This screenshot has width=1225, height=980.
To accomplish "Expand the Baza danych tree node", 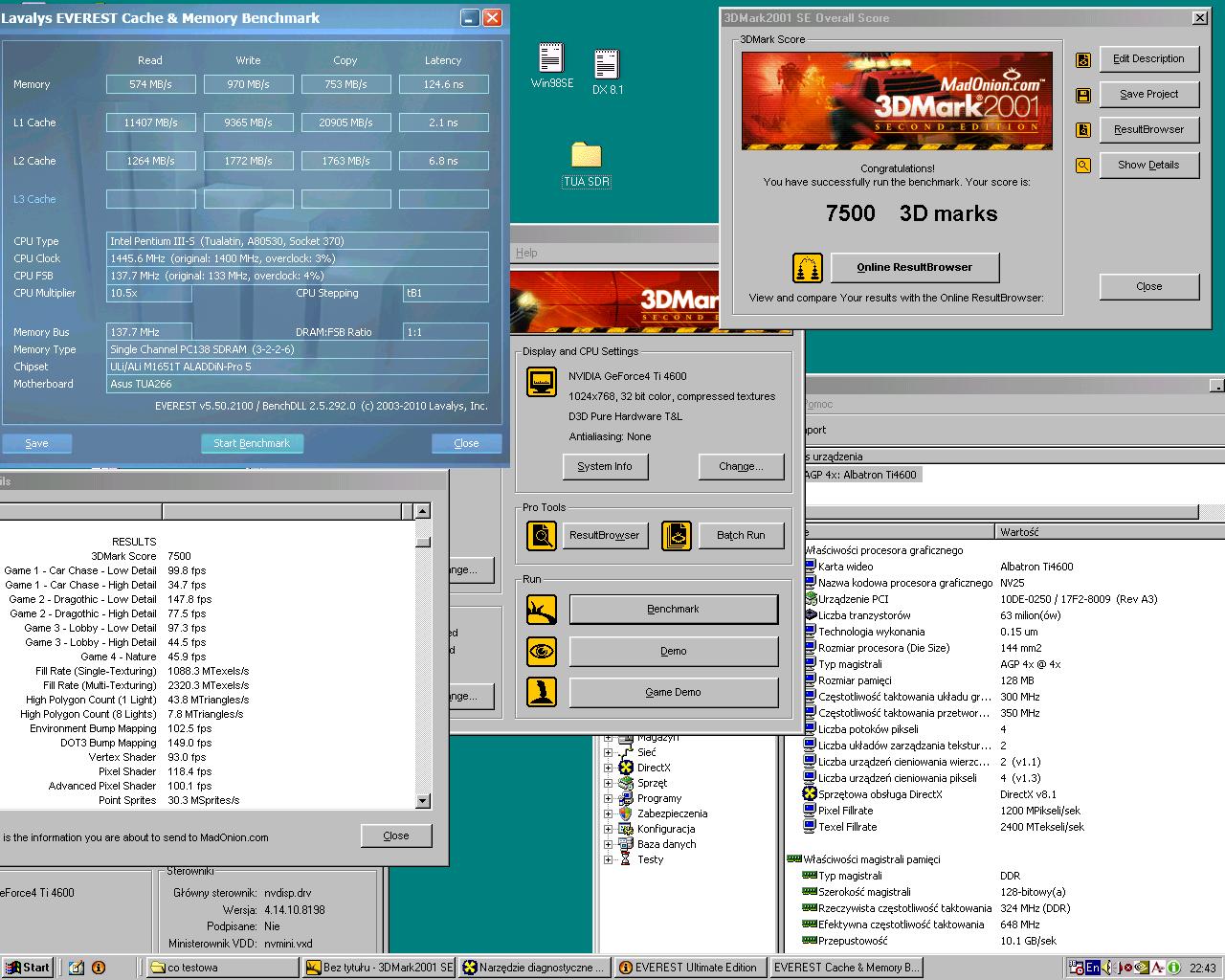I will coord(608,844).
